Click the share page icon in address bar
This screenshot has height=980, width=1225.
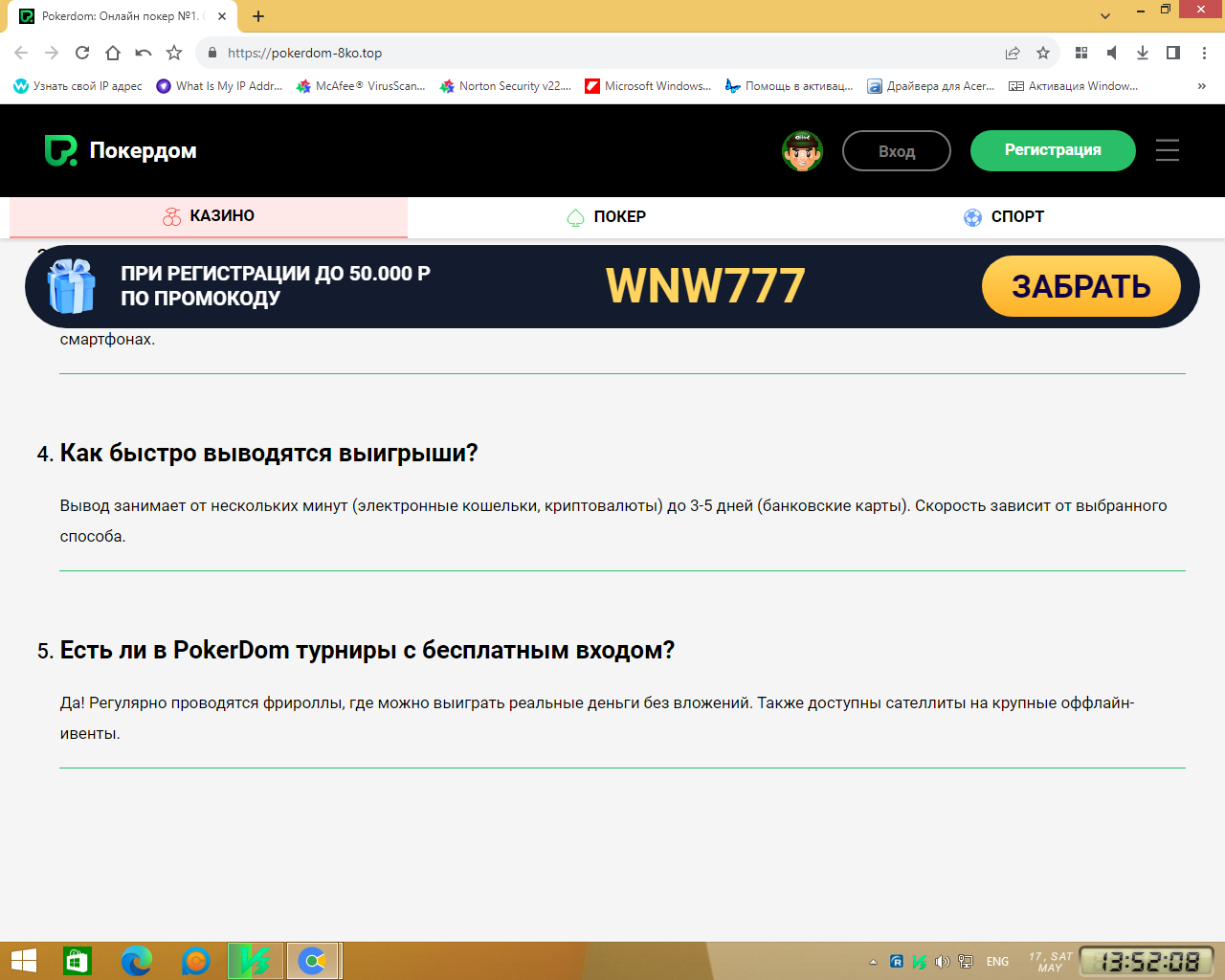pos(1013,53)
